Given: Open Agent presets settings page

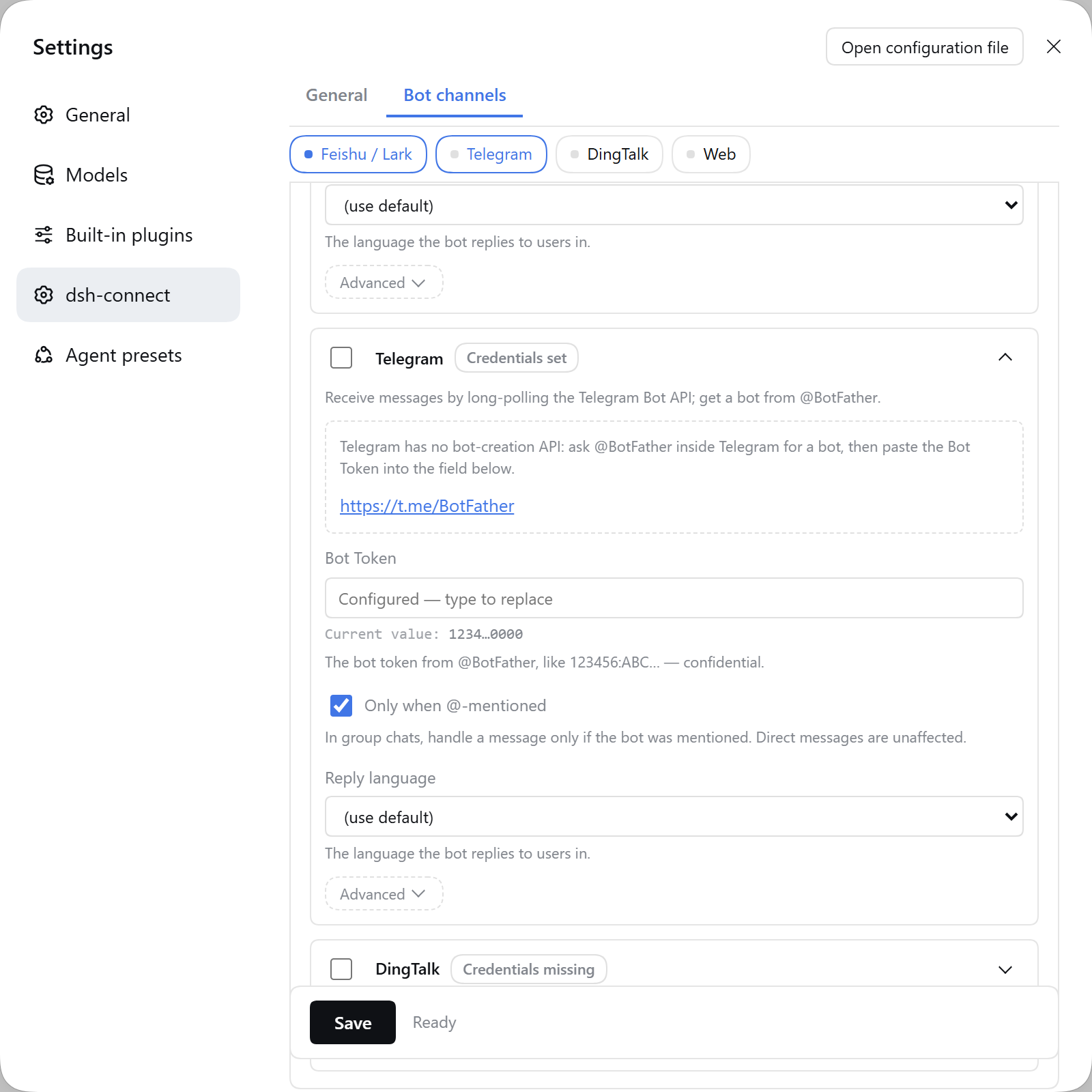Looking at the screenshot, I should pyautogui.click(x=128, y=355).
